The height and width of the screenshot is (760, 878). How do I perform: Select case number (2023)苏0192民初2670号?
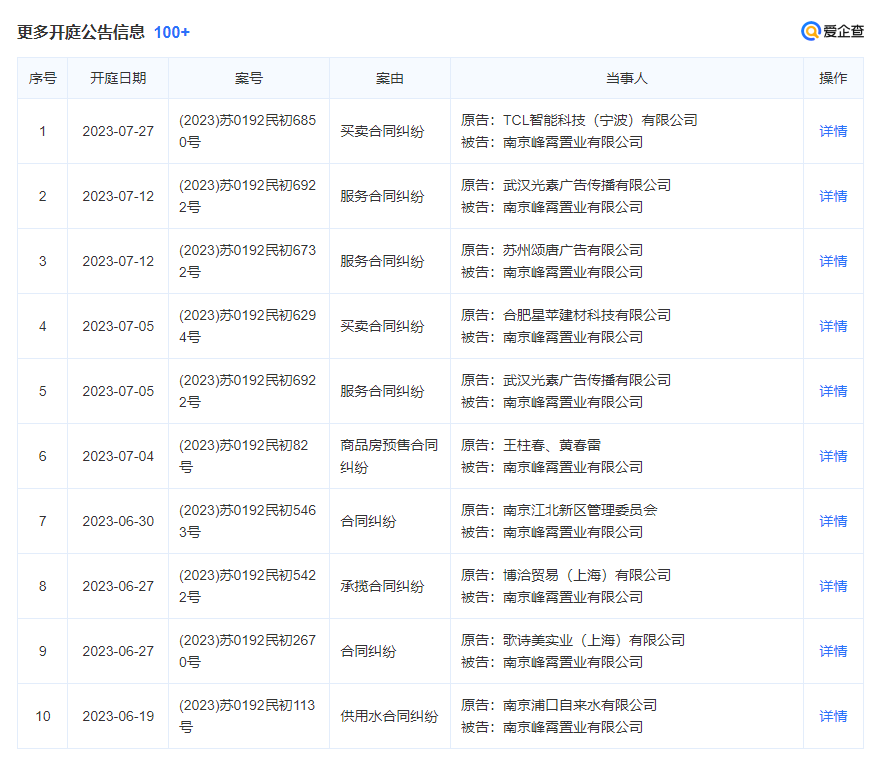coord(247,651)
